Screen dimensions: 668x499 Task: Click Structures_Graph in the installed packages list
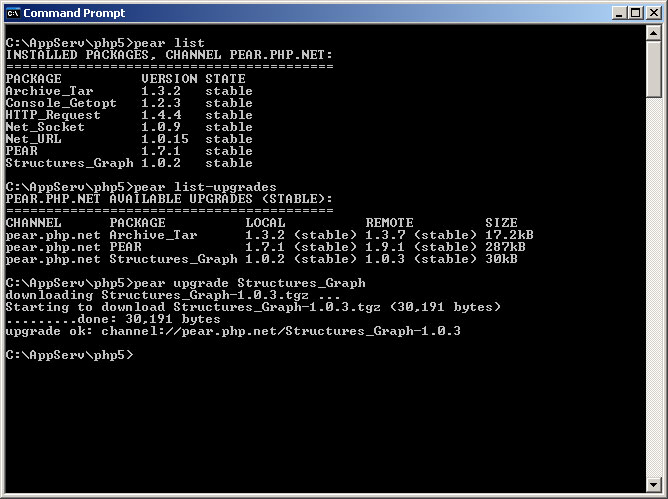pos(69,163)
